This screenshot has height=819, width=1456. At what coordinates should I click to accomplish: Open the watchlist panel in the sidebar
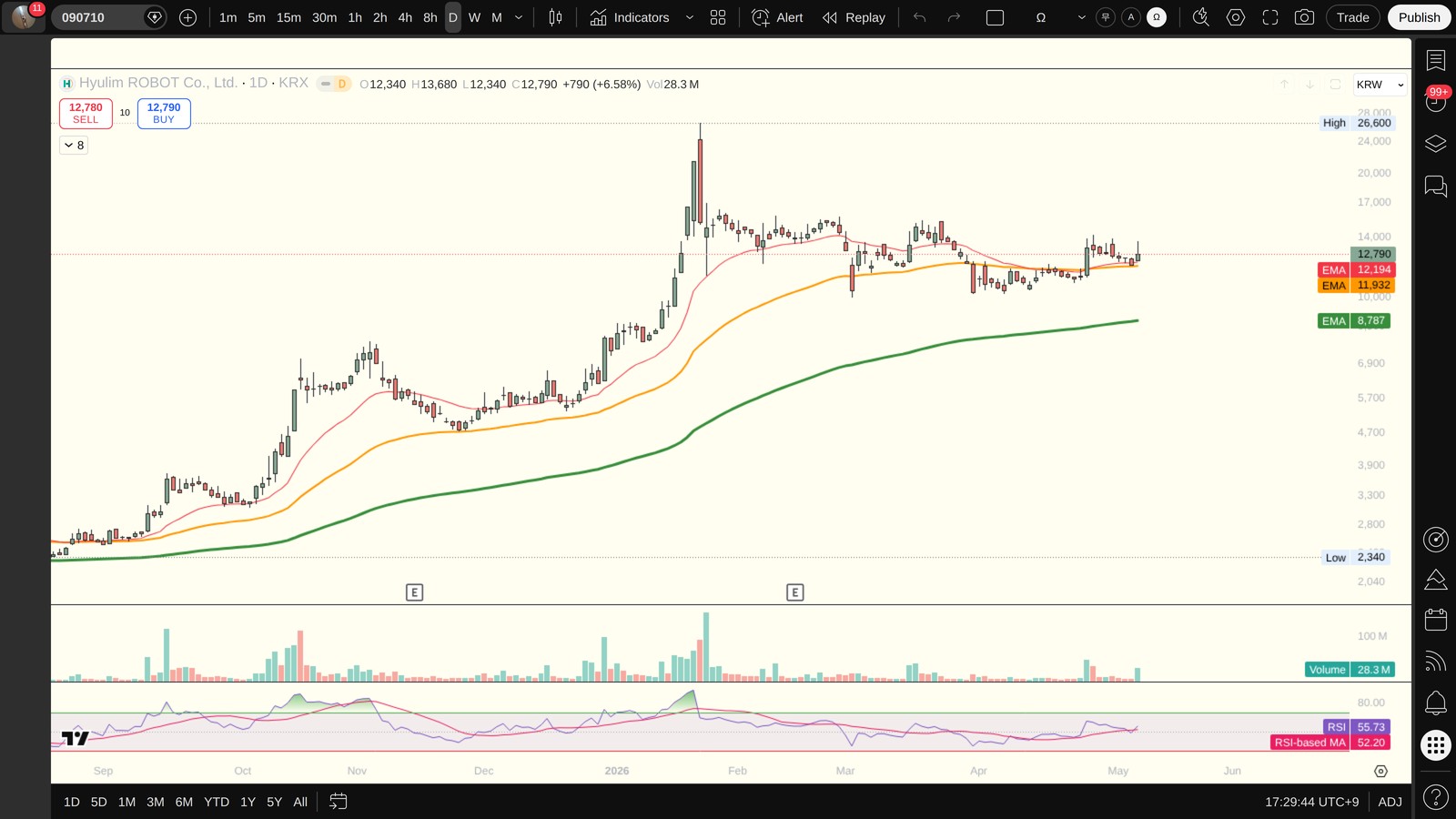(x=1436, y=61)
